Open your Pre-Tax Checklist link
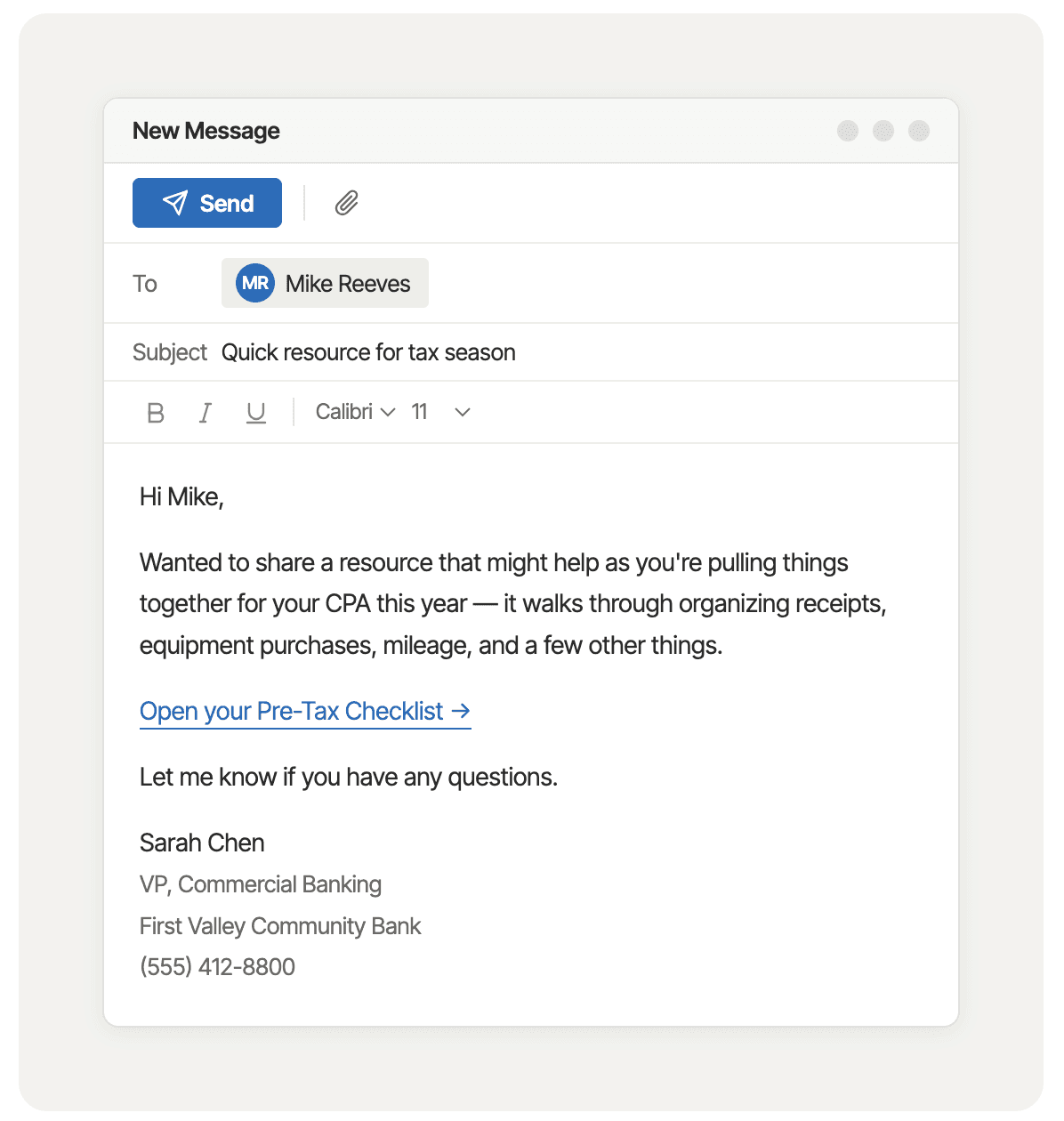Image resolution: width=1064 pixels, height=1121 pixels. (x=292, y=711)
